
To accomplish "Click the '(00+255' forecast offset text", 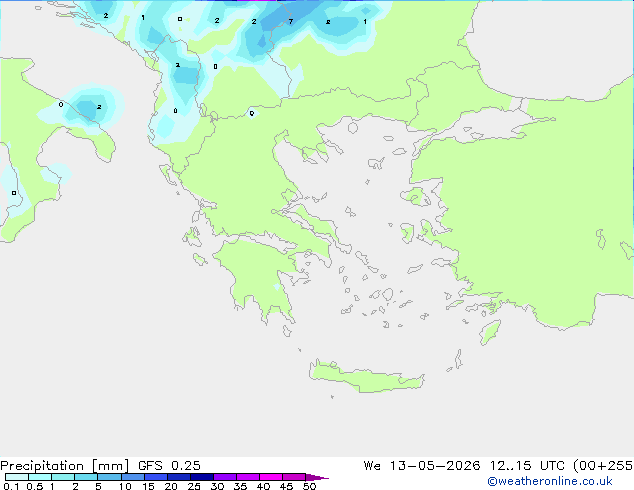I will 603,466.
